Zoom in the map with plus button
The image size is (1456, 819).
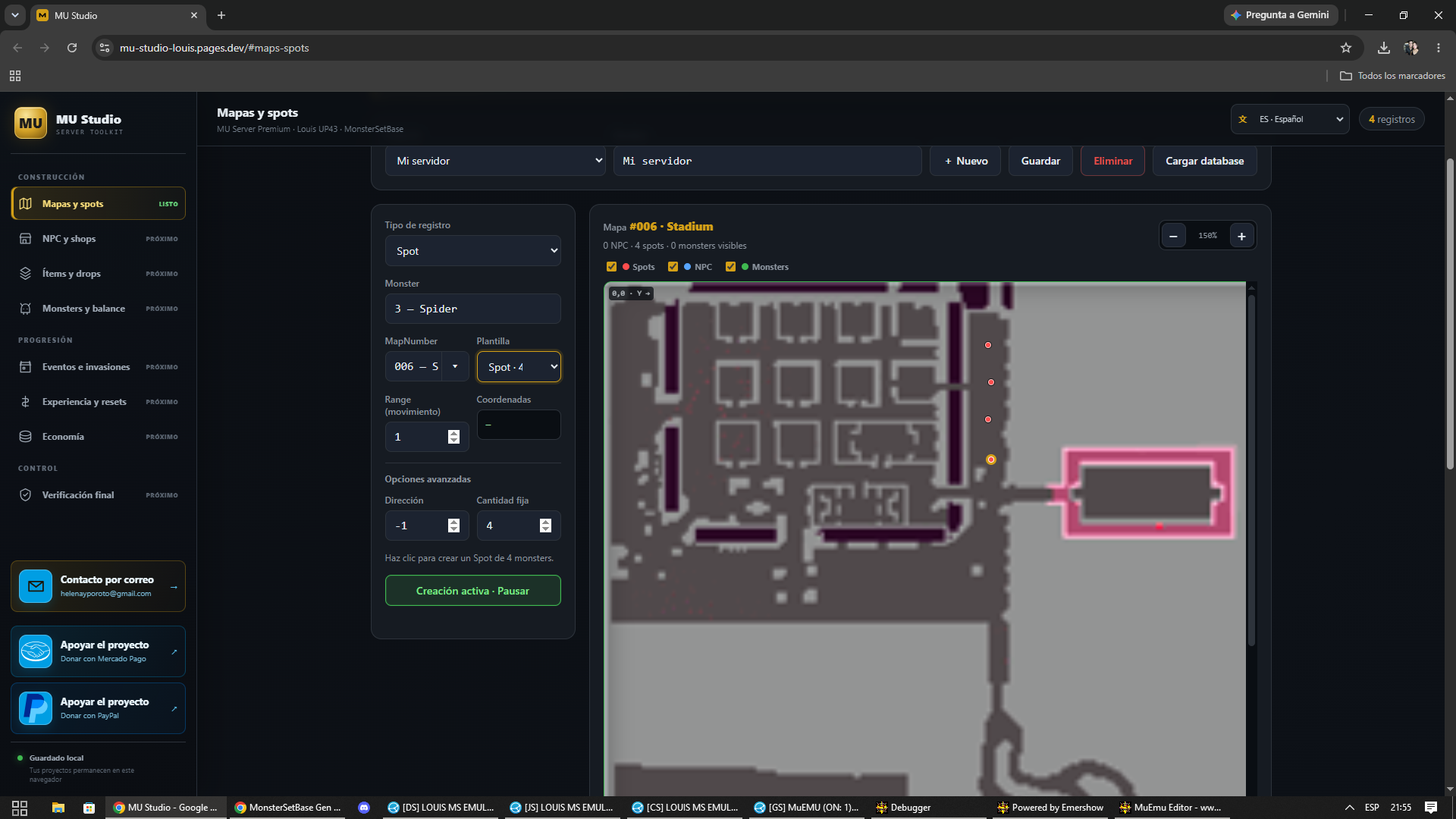tap(1241, 236)
